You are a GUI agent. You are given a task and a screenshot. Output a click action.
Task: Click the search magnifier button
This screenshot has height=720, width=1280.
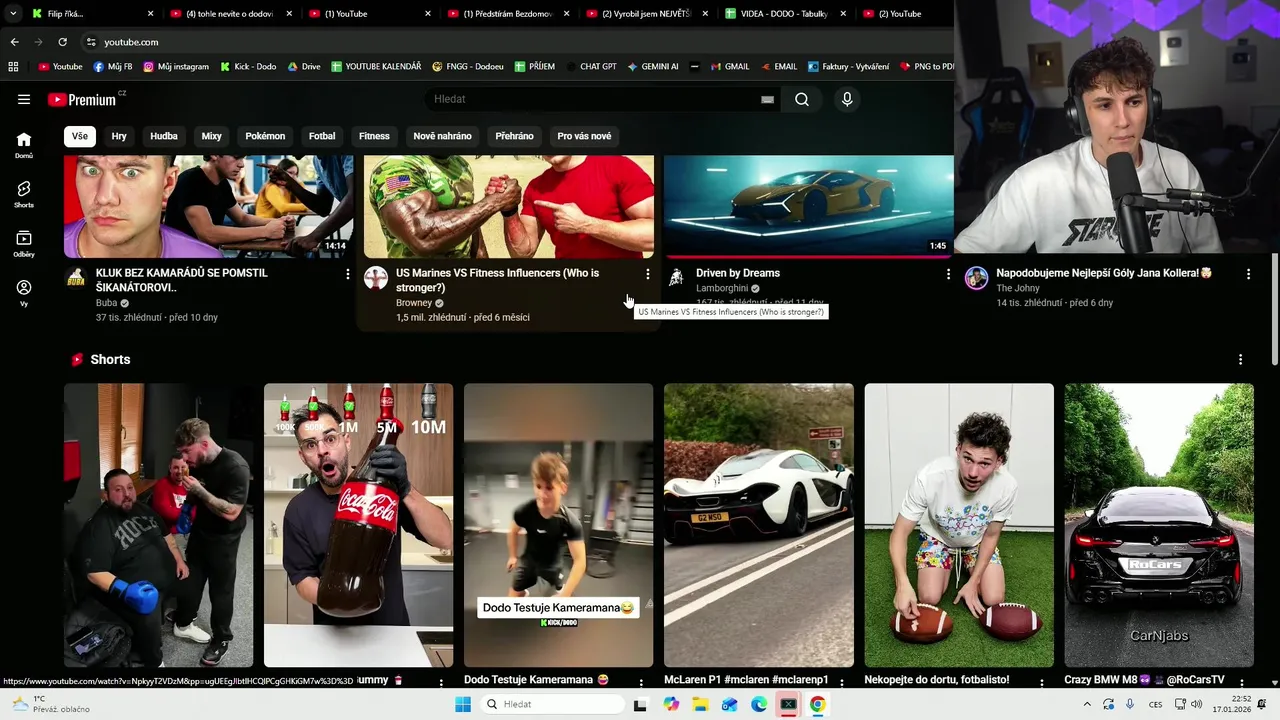pos(802,99)
